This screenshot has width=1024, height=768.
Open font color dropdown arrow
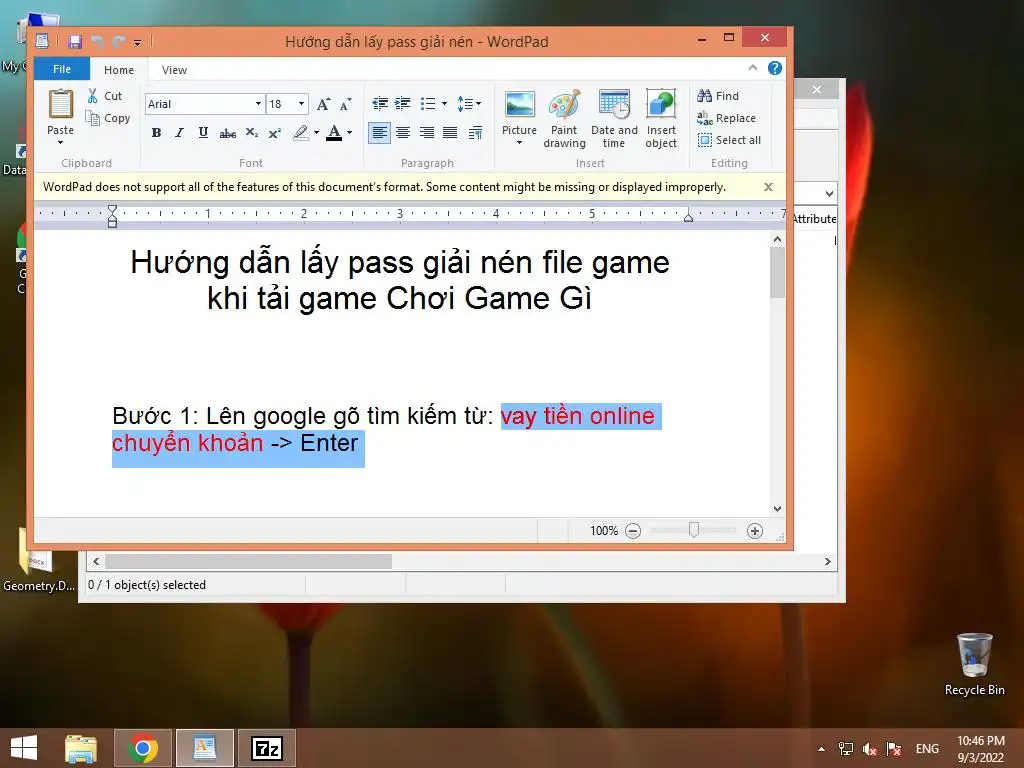(x=349, y=133)
